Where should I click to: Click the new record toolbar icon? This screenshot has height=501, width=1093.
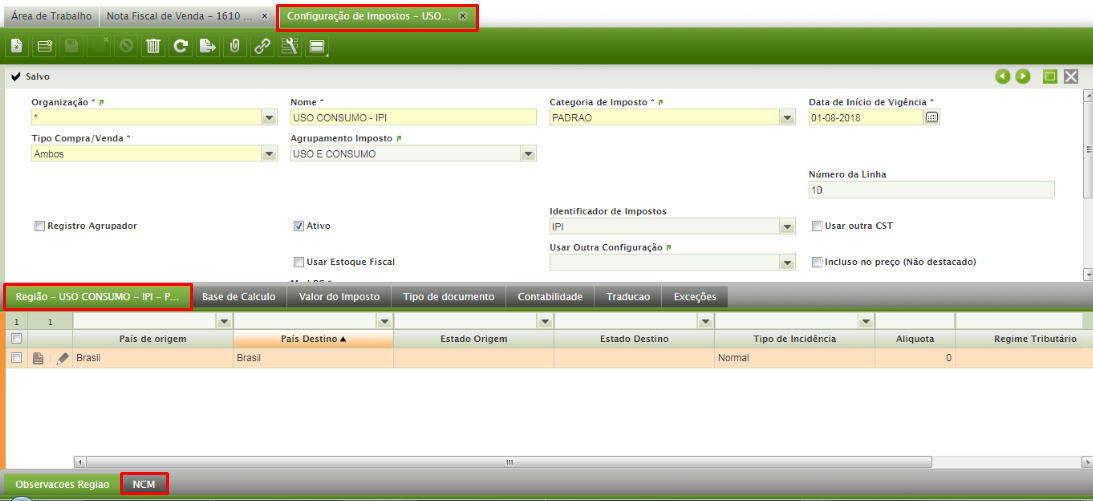click(x=18, y=46)
